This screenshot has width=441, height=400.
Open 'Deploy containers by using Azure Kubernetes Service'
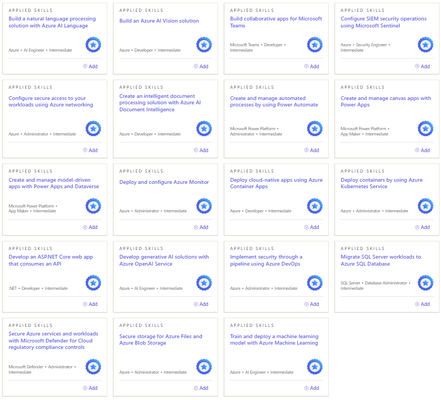381,183
